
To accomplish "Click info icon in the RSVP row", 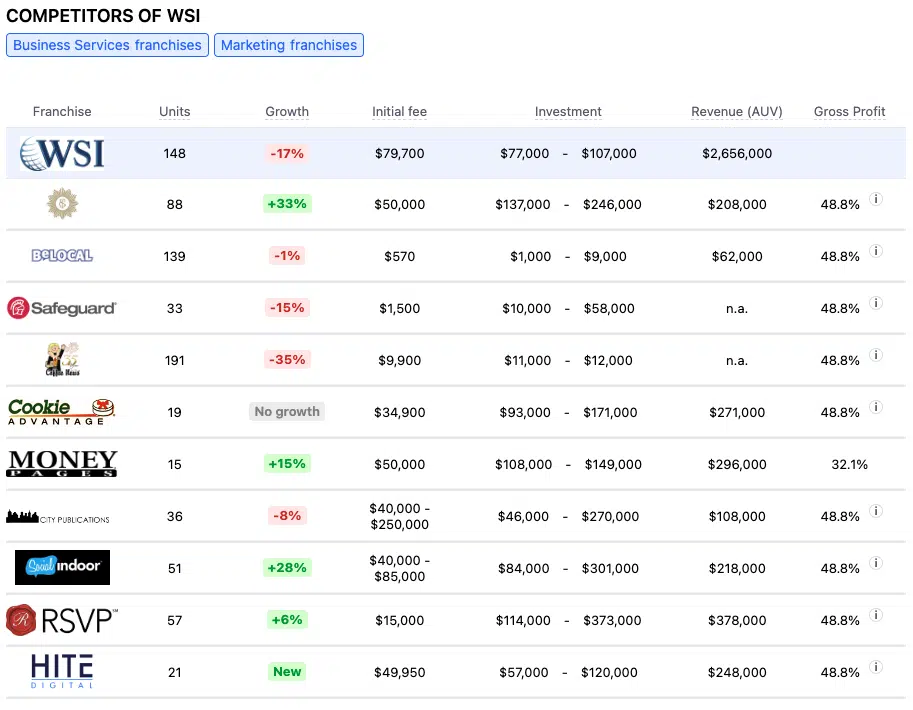I will tap(876, 615).
